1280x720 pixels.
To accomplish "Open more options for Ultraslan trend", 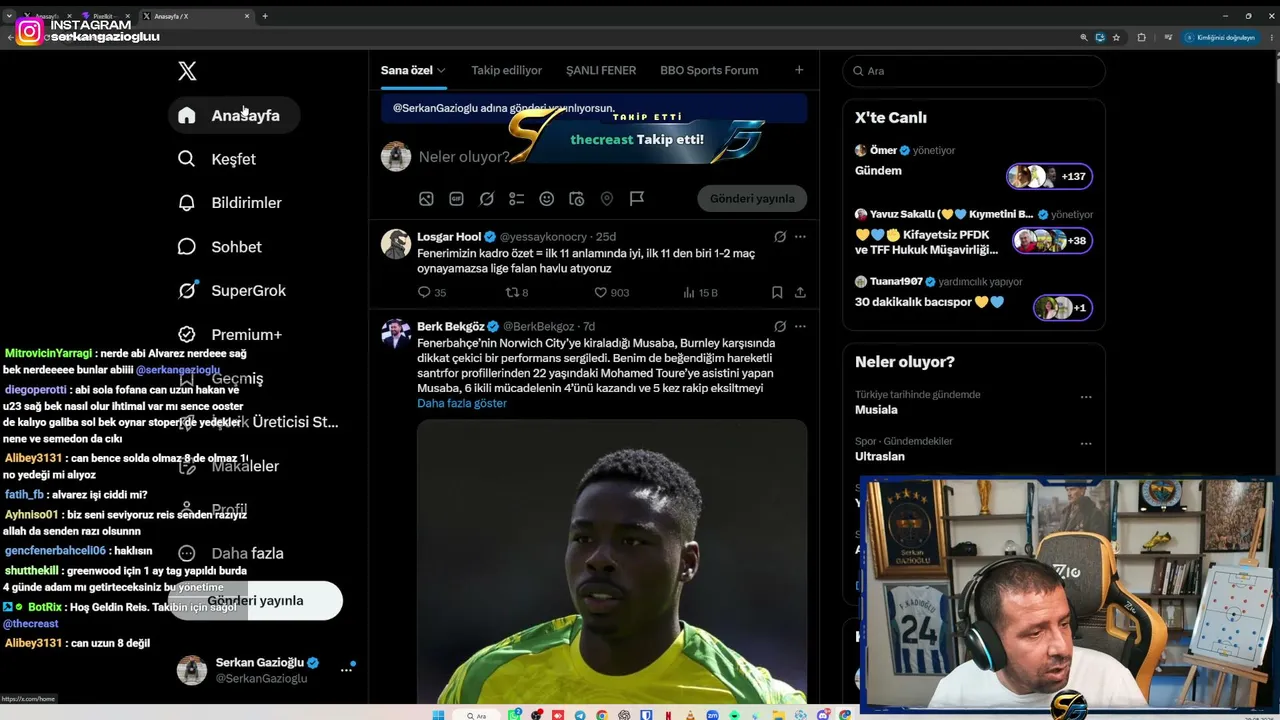I will pos(1086,444).
